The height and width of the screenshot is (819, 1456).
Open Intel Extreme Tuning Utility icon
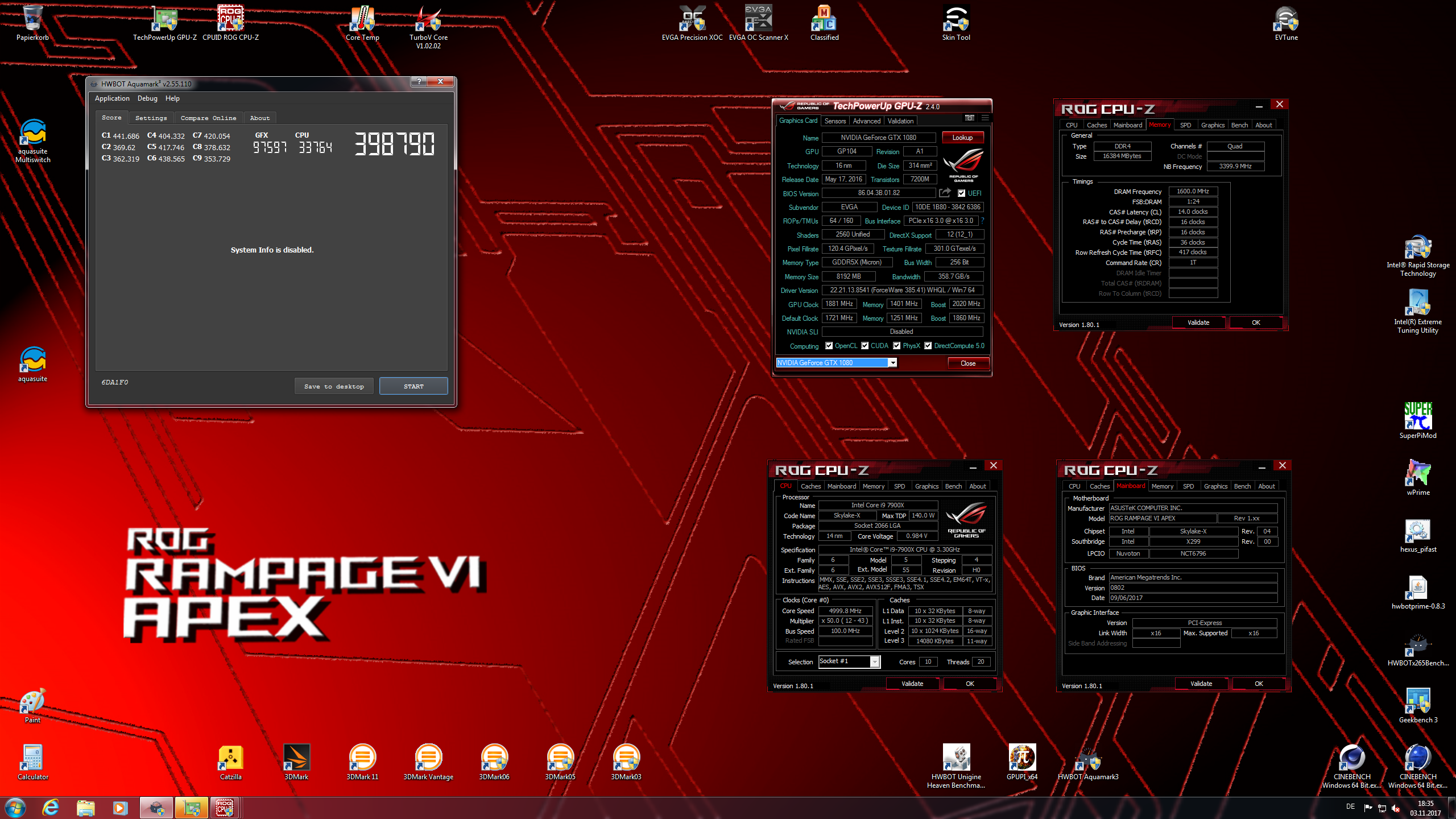1418,312
